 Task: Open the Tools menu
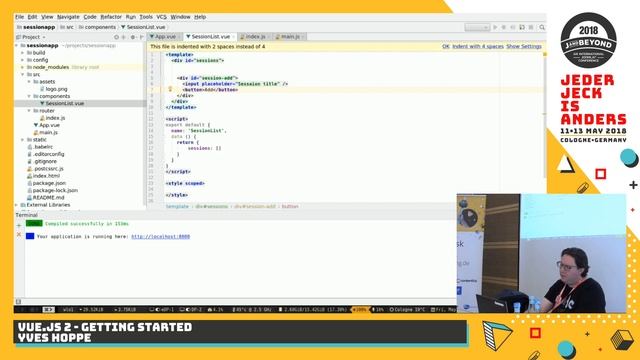tap(146, 17)
